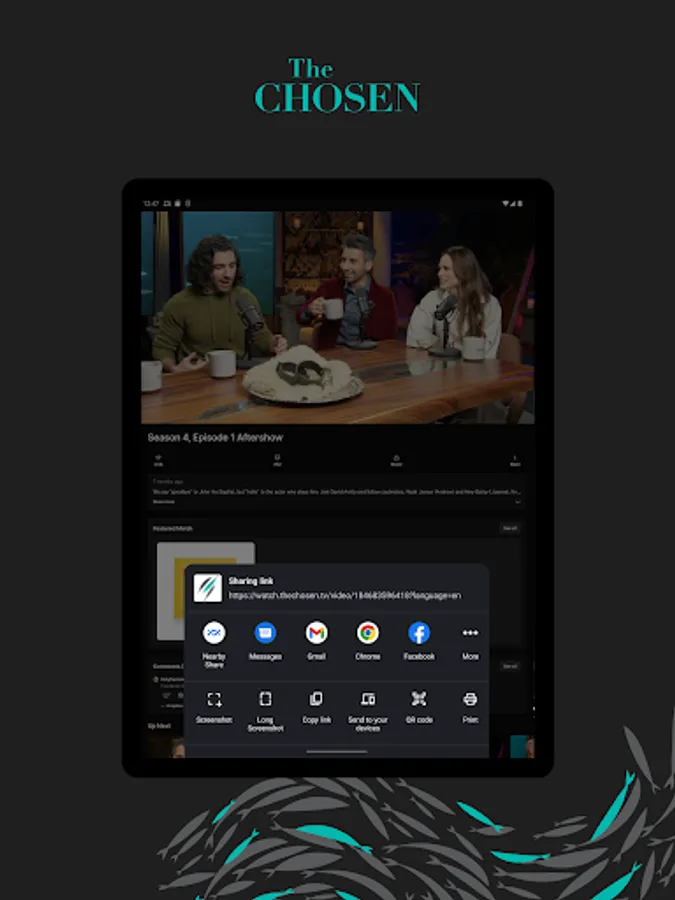Click the Season 4, Episode 1 Aftershow title

pos(215,437)
